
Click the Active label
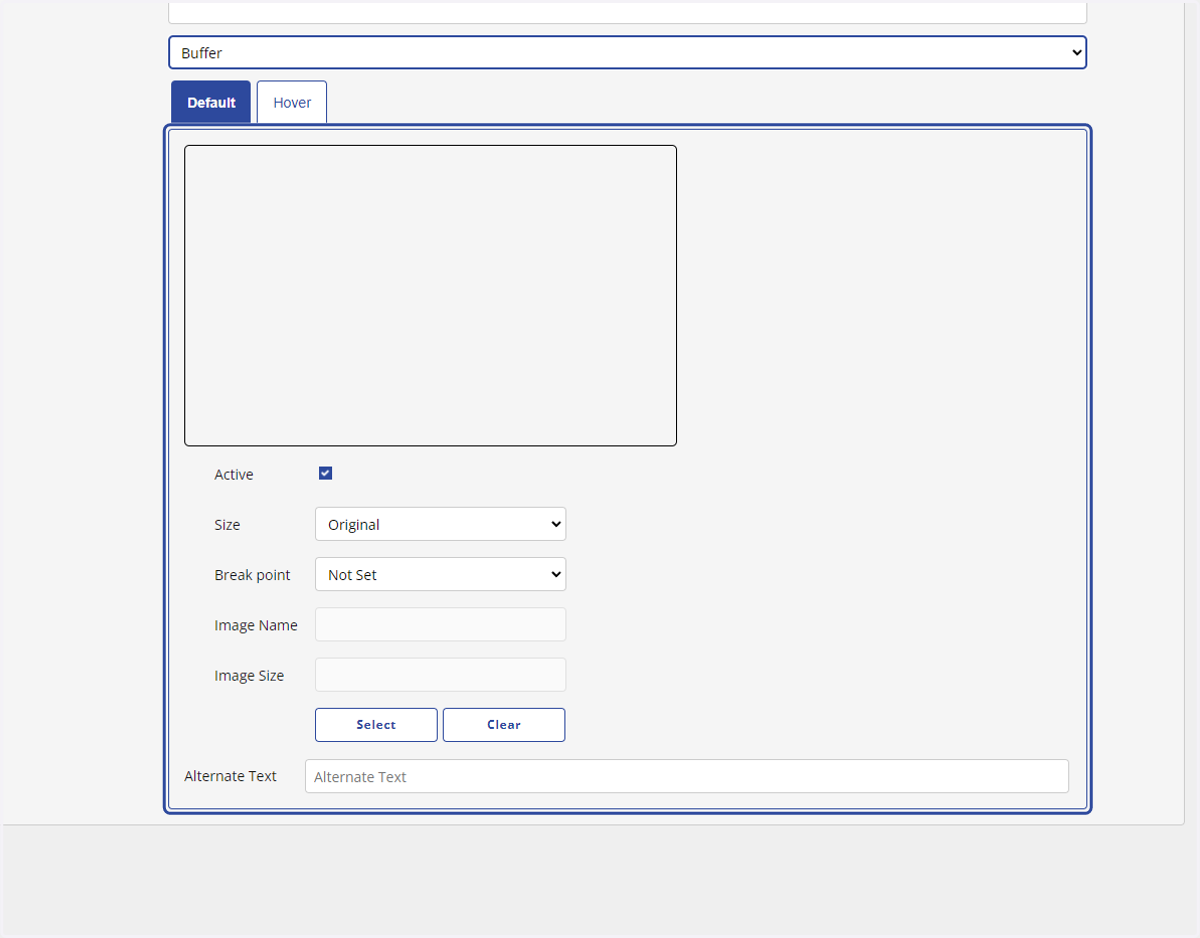234,474
